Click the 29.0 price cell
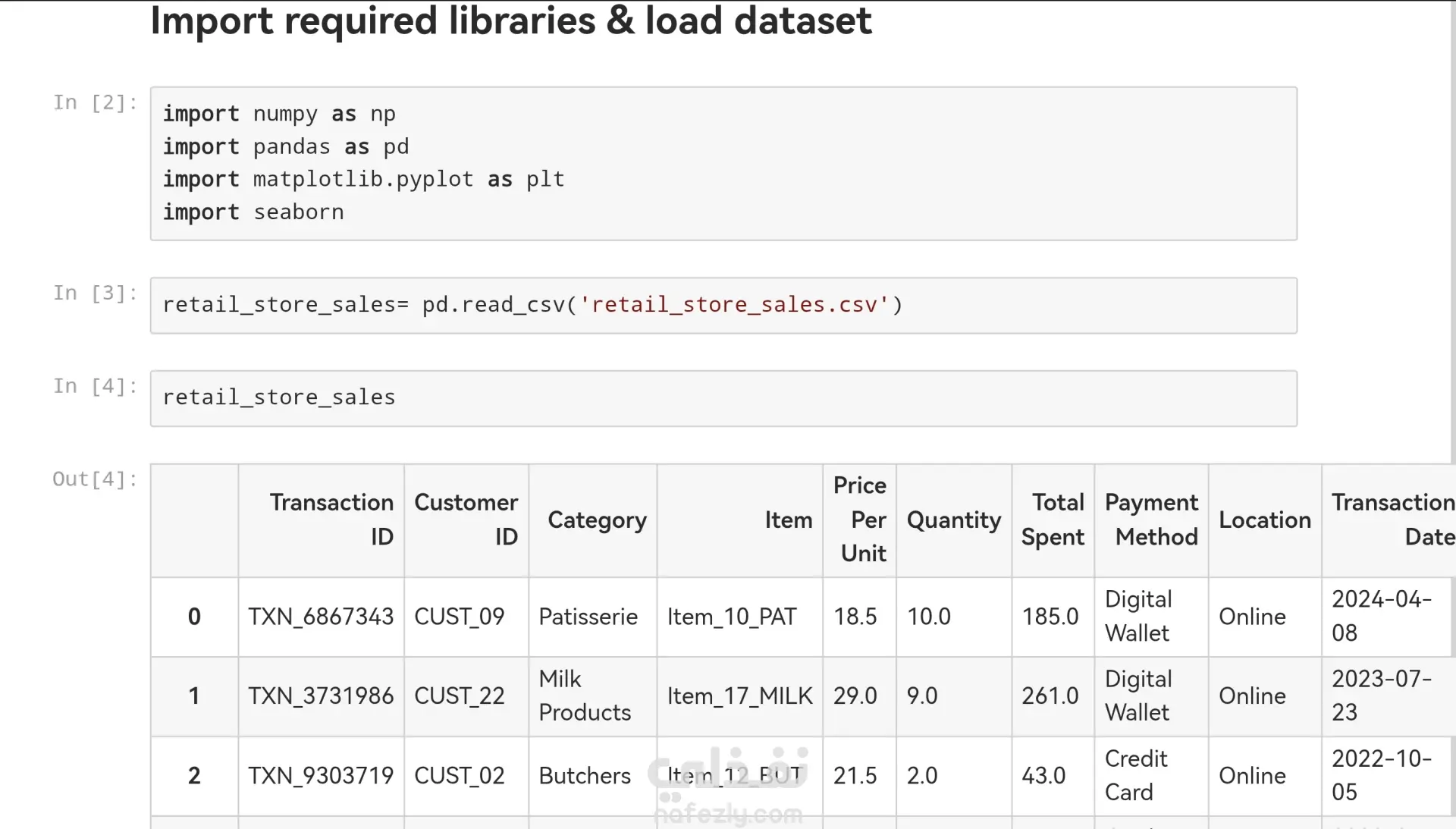 860,696
